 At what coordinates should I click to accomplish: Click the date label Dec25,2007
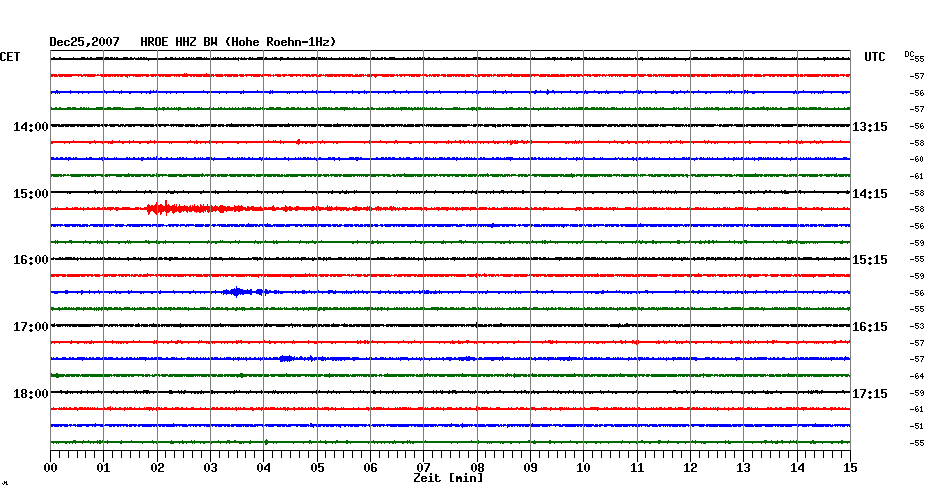click(x=84, y=42)
